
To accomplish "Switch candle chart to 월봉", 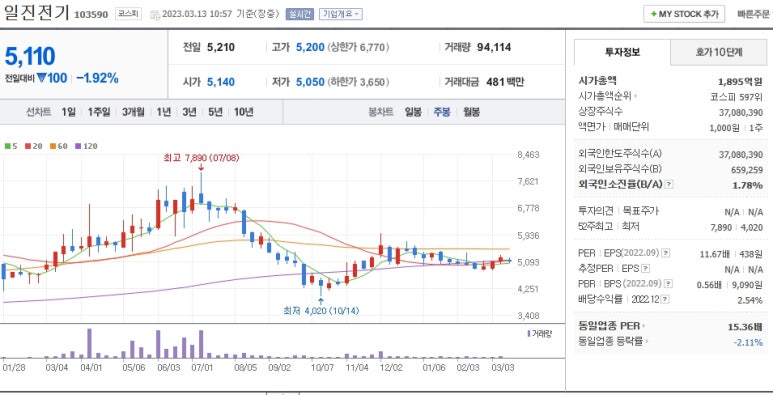I will [x=471, y=112].
